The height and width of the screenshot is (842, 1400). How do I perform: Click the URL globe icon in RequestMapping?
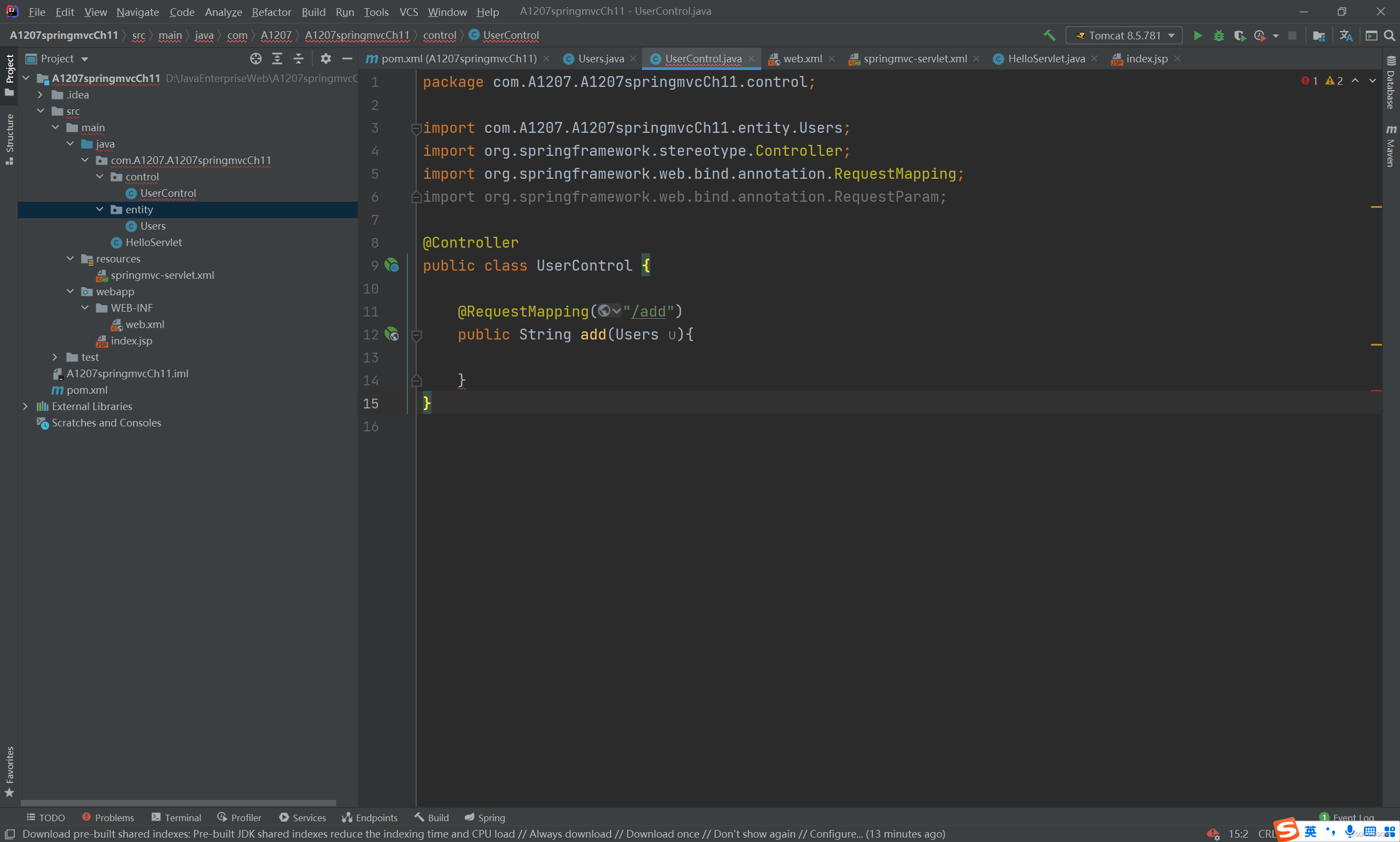604,311
